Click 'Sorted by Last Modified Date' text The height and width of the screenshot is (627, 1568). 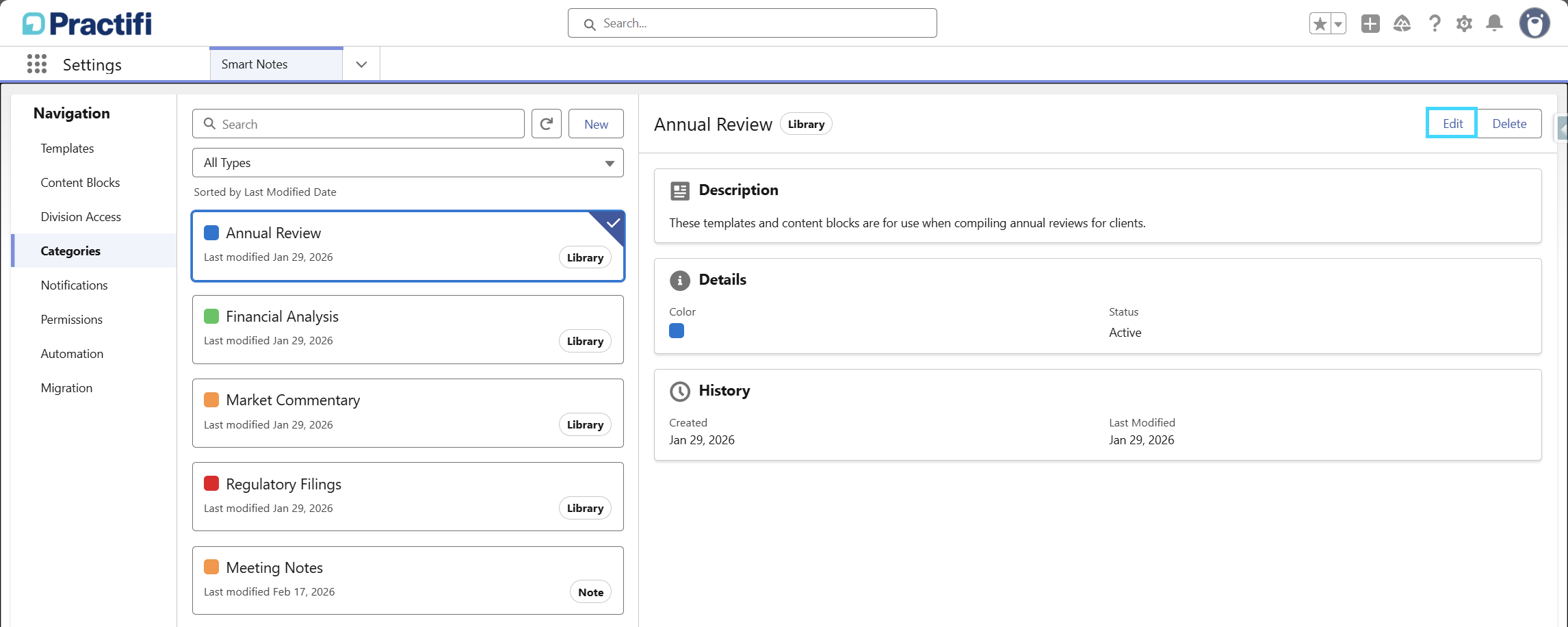[x=265, y=192]
